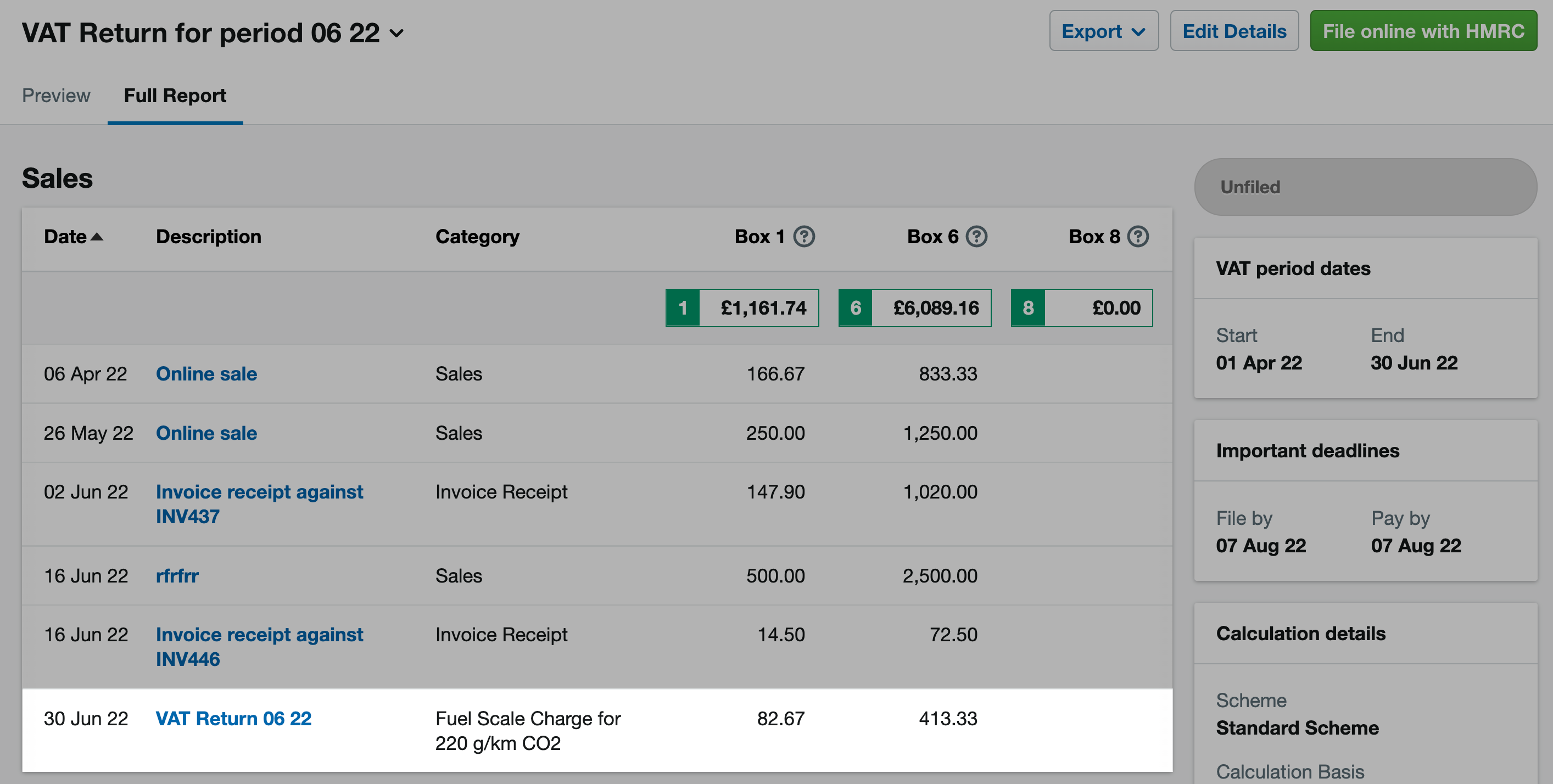1553x784 pixels.
Task: Click the Unfiled status pill
Action: [x=1365, y=187]
